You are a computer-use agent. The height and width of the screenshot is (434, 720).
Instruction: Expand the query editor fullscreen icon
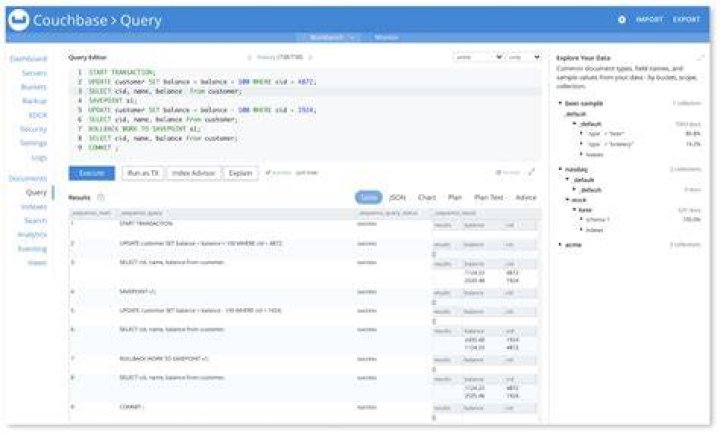tap(531, 172)
